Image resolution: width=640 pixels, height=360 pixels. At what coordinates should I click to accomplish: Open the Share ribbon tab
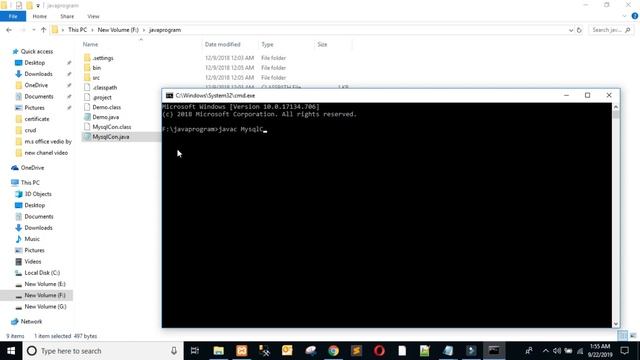point(67,16)
